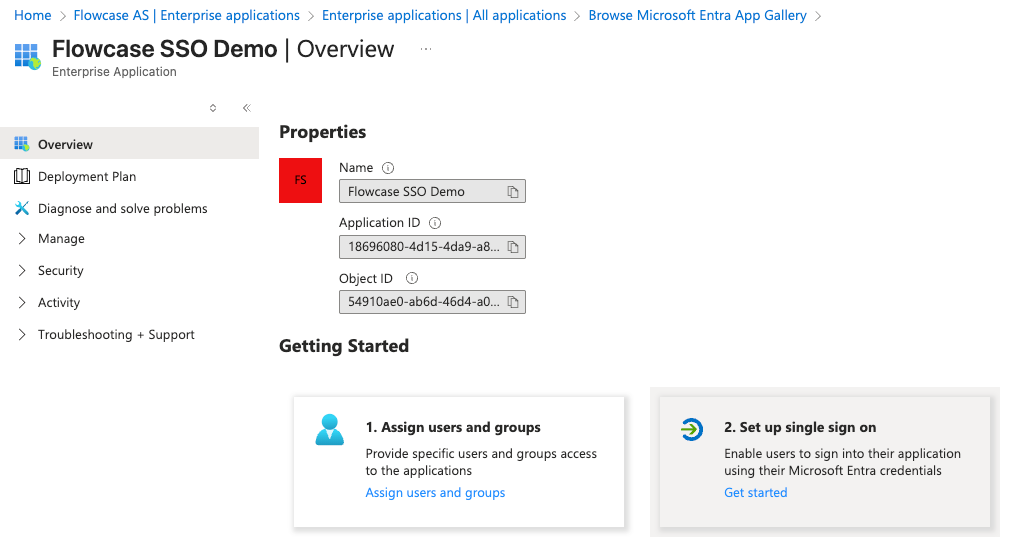Copy the Application ID icon
Viewport: 1018px width, 550px height.
513,247
